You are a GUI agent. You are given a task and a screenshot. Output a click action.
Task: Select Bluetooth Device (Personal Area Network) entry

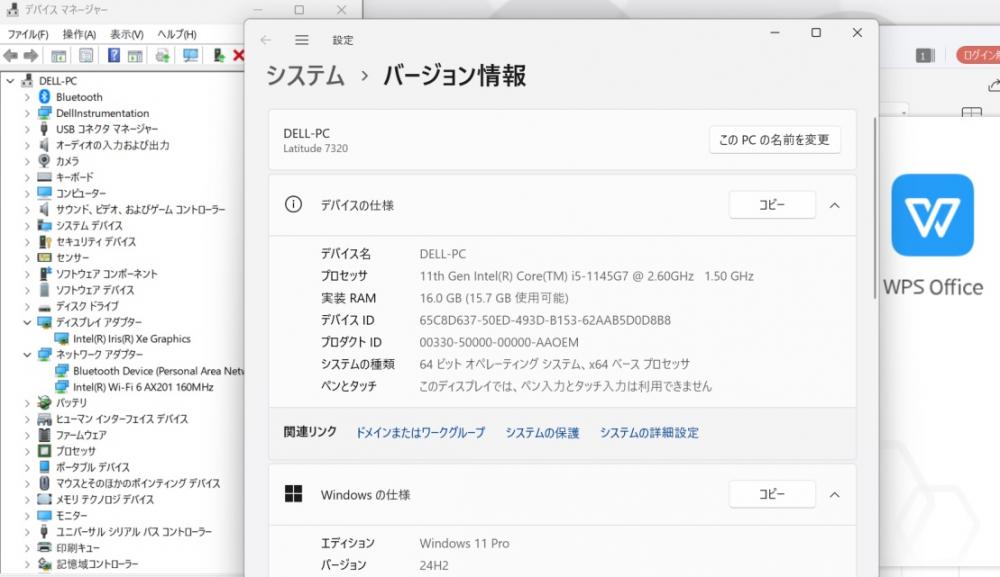click(158, 370)
